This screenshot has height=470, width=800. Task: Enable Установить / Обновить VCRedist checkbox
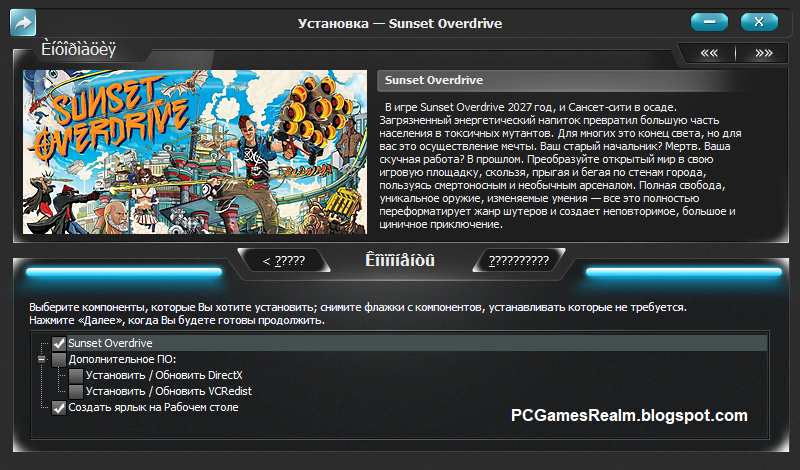click(76, 391)
